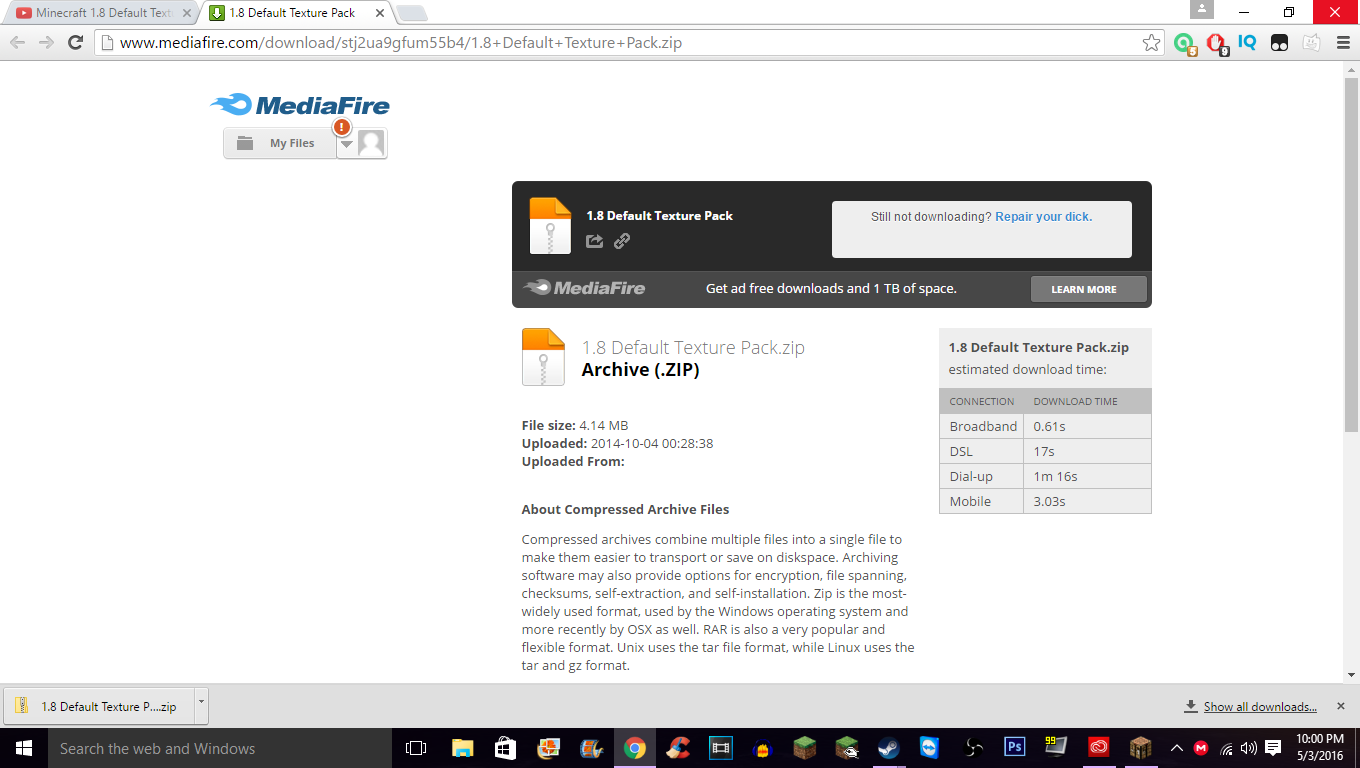Expand the MediaFire account dropdown arrow

click(346, 144)
